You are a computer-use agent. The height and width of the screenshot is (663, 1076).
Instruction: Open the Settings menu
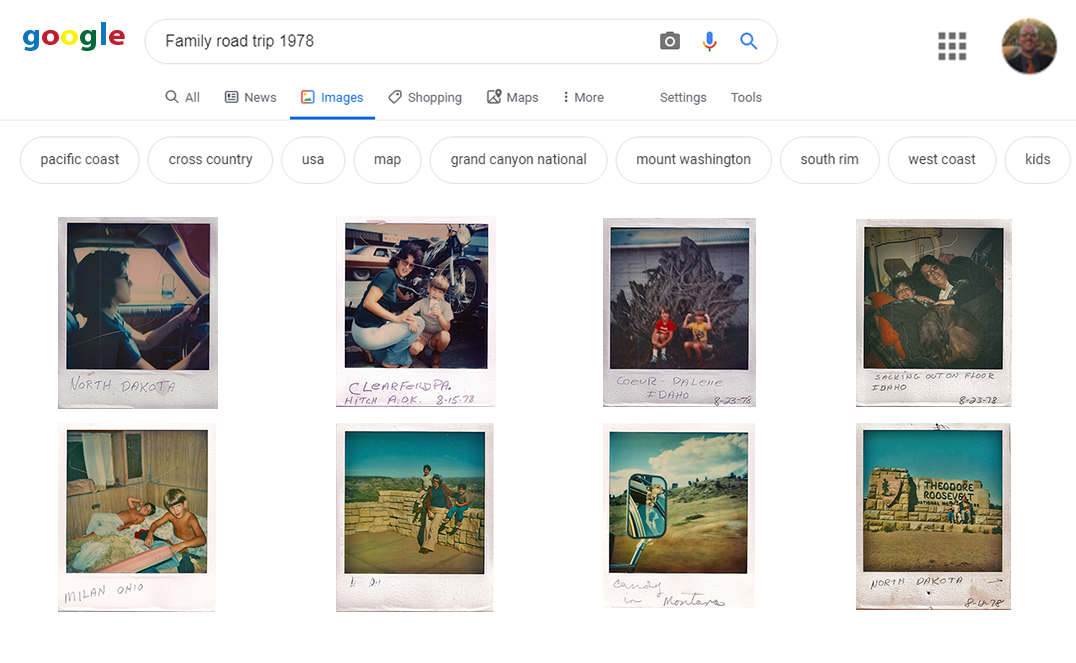[683, 97]
